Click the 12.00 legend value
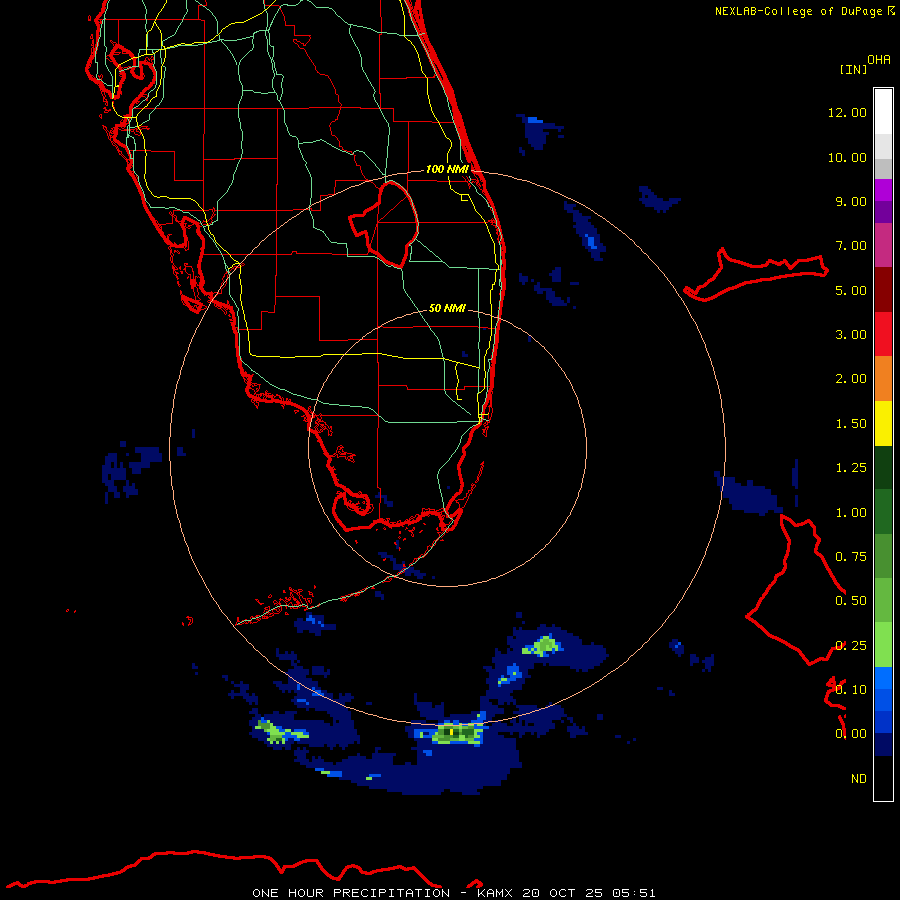Screen dimensions: 900x900 point(847,112)
